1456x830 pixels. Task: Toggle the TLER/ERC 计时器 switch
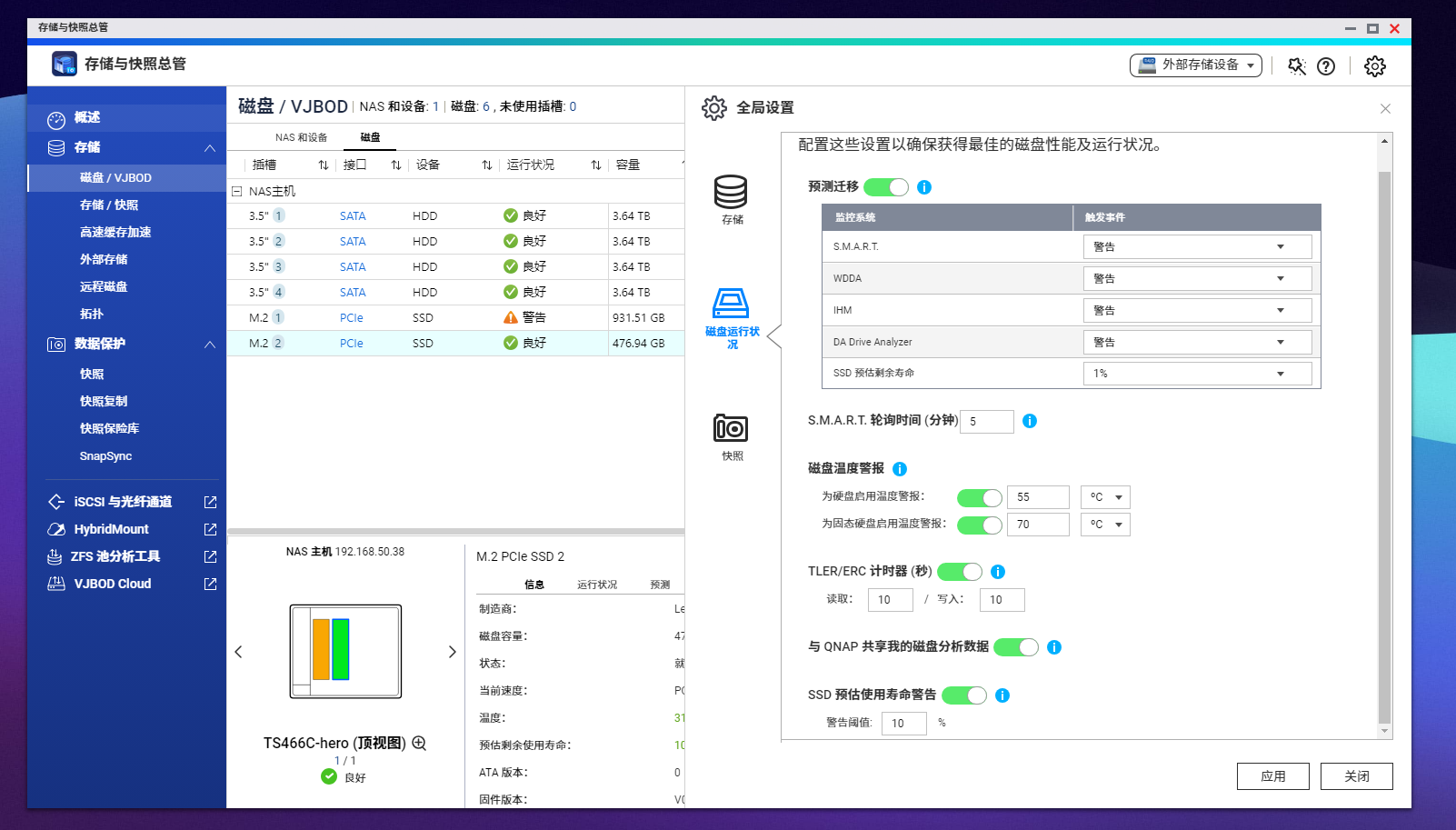click(960, 572)
